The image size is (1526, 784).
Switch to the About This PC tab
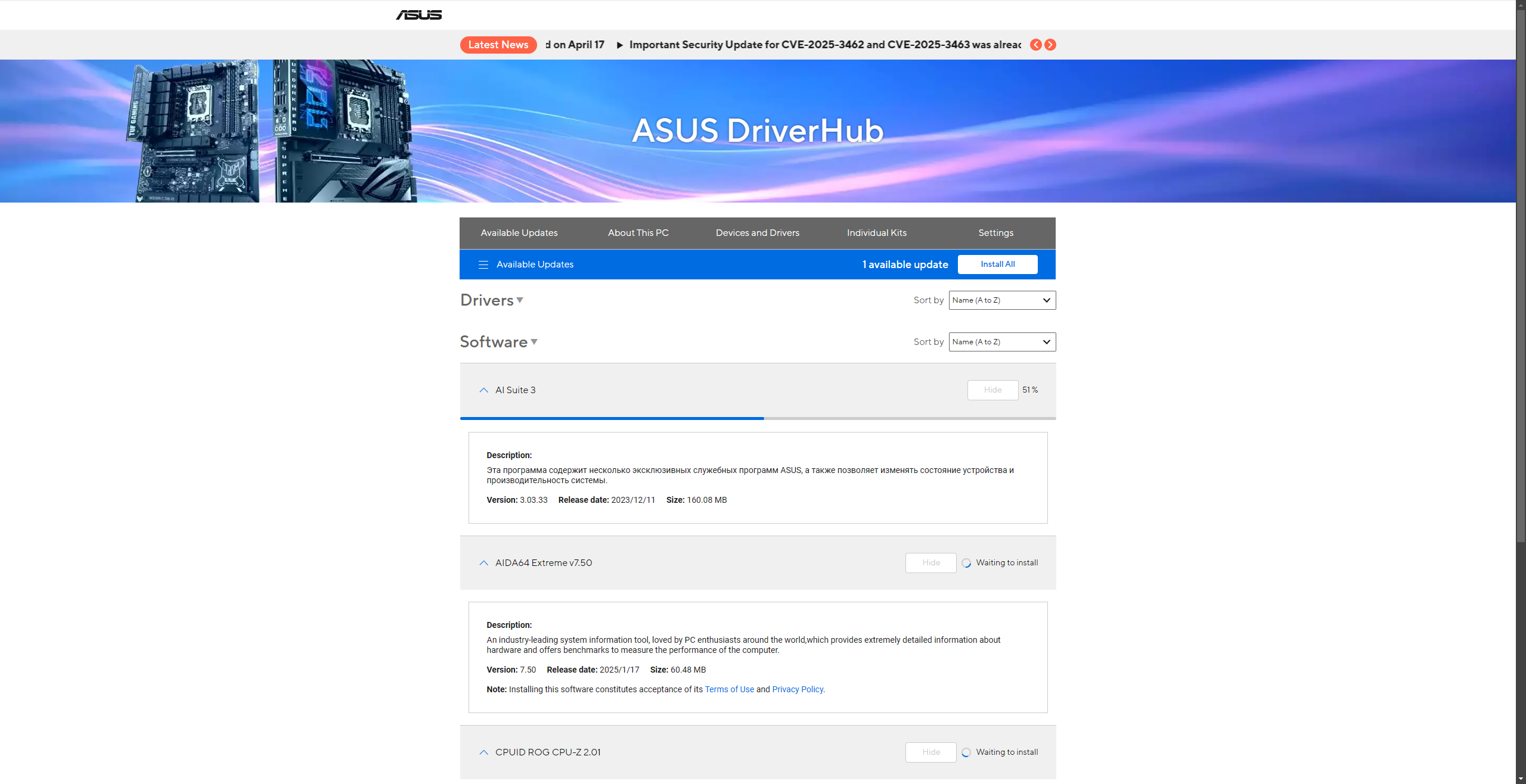tap(638, 233)
